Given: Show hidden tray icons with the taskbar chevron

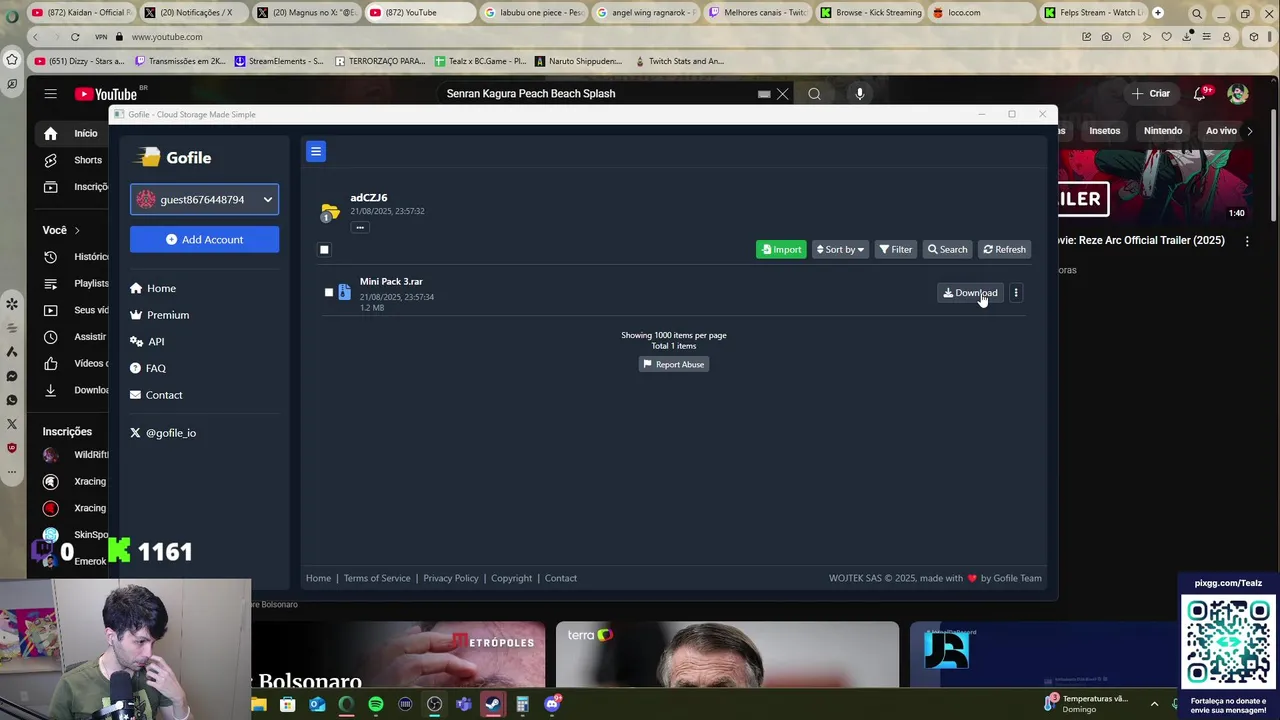Looking at the screenshot, I should coord(1154,704).
